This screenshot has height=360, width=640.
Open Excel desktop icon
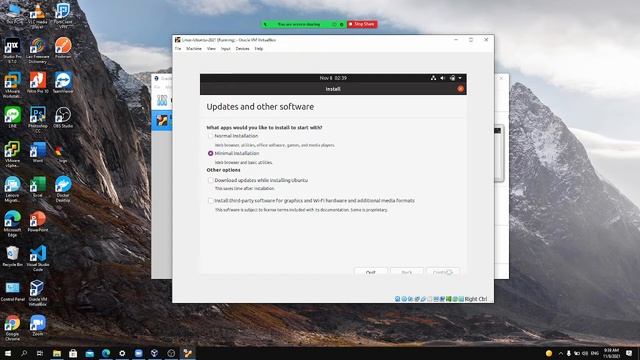tap(38, 187)
